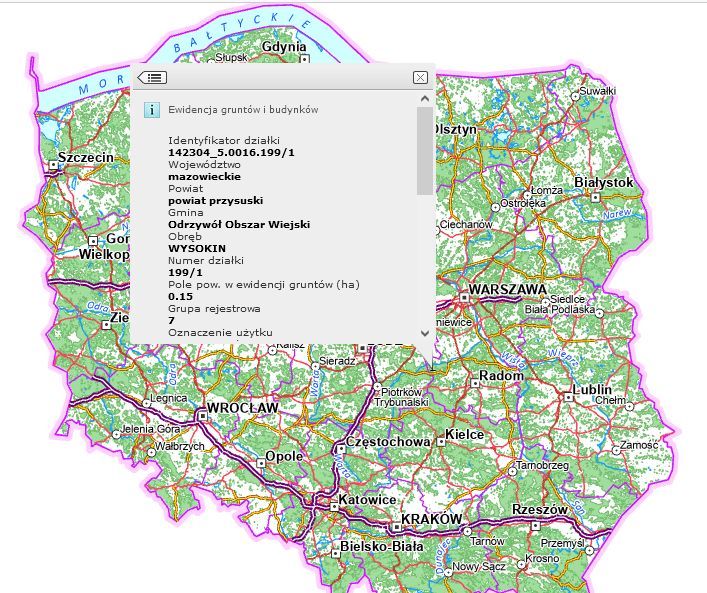Screen dimensions: 707x593
Task: Click the Białystok city marker on map
Action: tap(596, 197)
